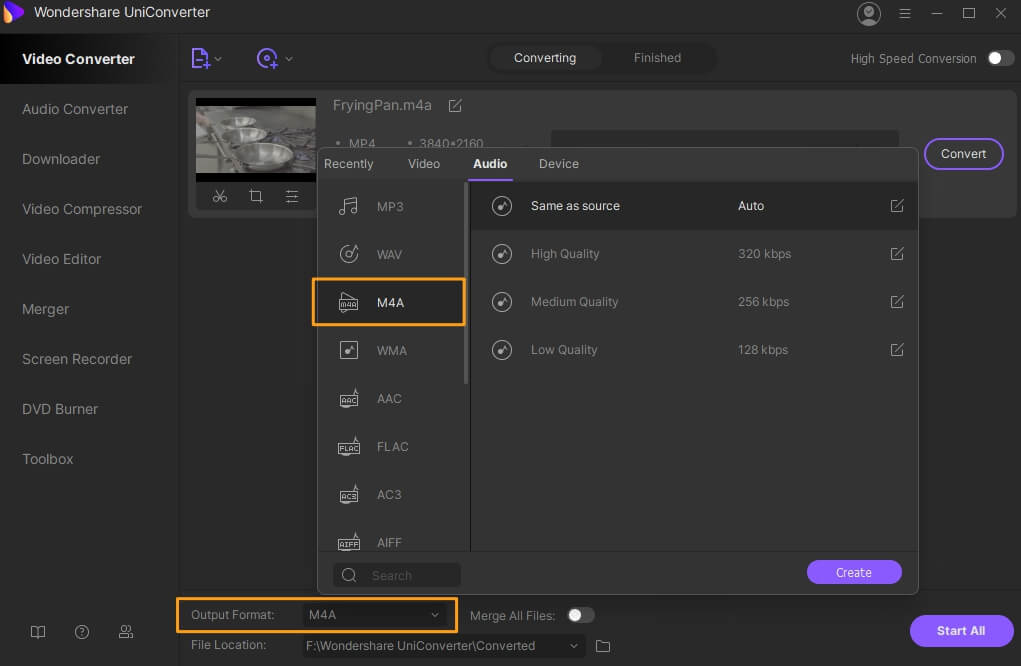Screen dimensions: 1021x666
Task: Switch to the Recently tab
Action: (348, 164)
